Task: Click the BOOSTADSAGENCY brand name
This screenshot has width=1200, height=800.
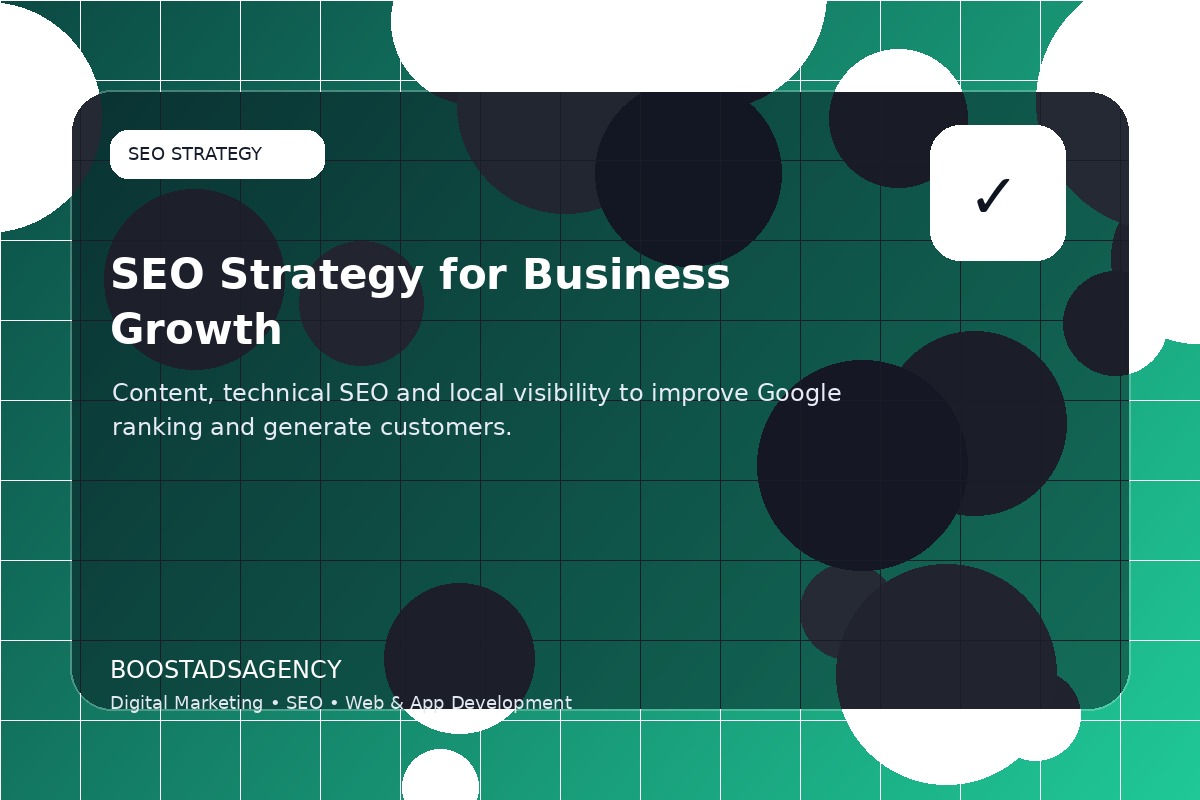Action: click(226, 670)
